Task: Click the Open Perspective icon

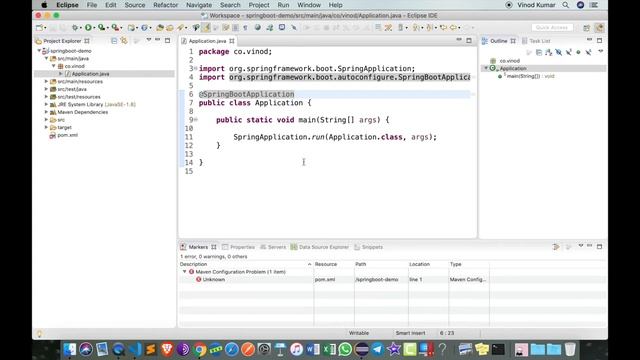Action: coord(587,28)
